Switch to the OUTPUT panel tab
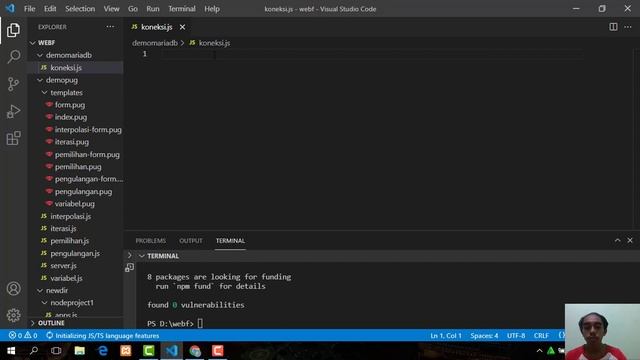The height and width of the screenshot is (360, 640). click(x=191, y=241)
